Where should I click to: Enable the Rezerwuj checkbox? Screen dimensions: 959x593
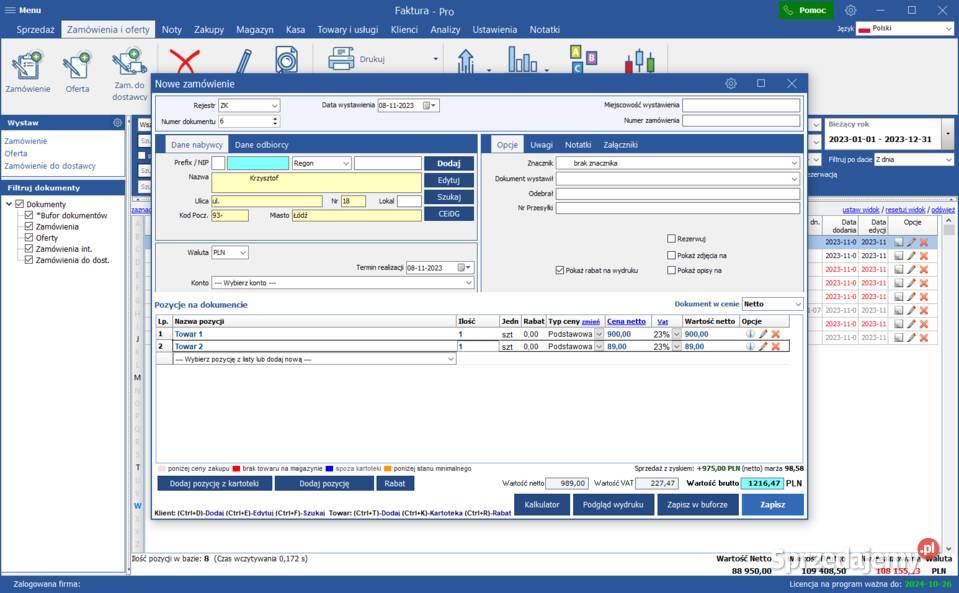click(x=672, y=239)
